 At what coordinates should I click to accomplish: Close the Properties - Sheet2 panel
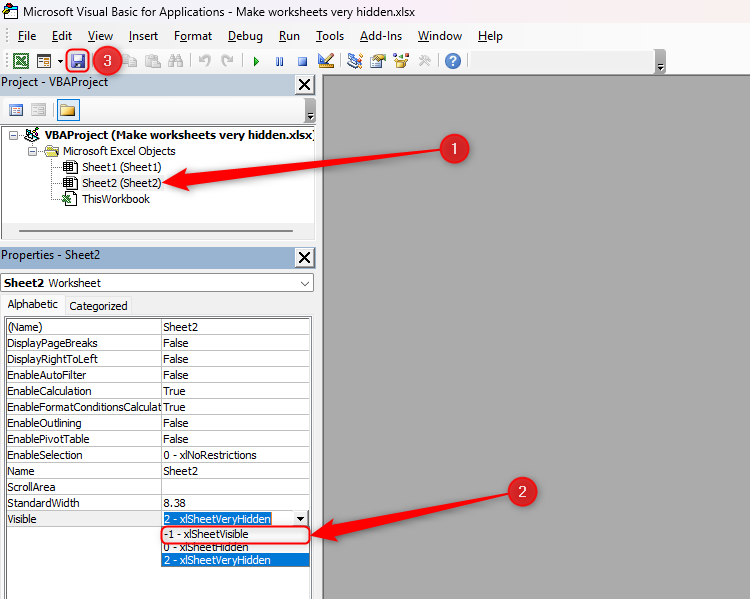304,257
